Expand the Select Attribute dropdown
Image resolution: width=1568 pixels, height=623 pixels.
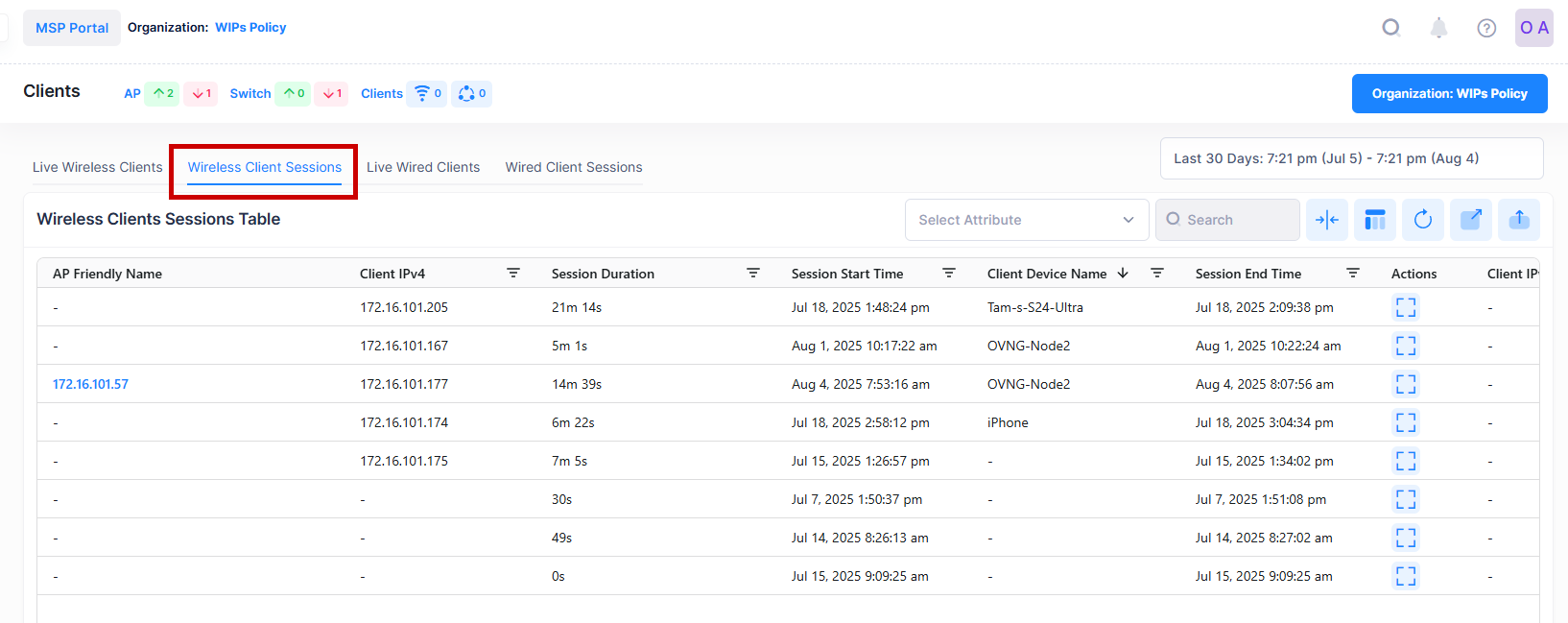1026,220
